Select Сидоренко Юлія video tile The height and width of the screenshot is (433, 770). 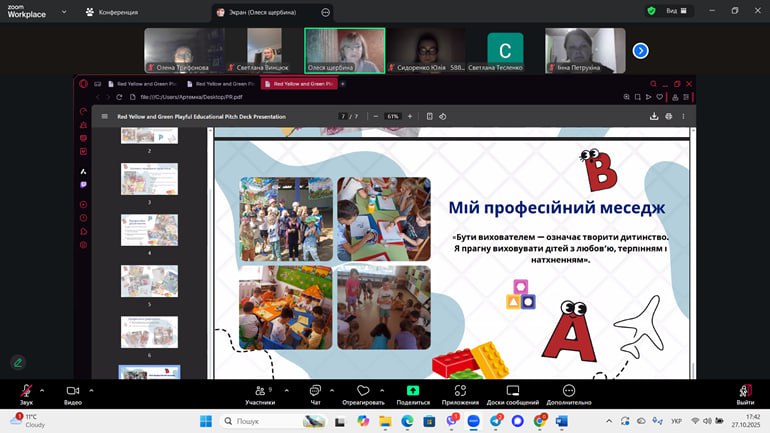426,51
